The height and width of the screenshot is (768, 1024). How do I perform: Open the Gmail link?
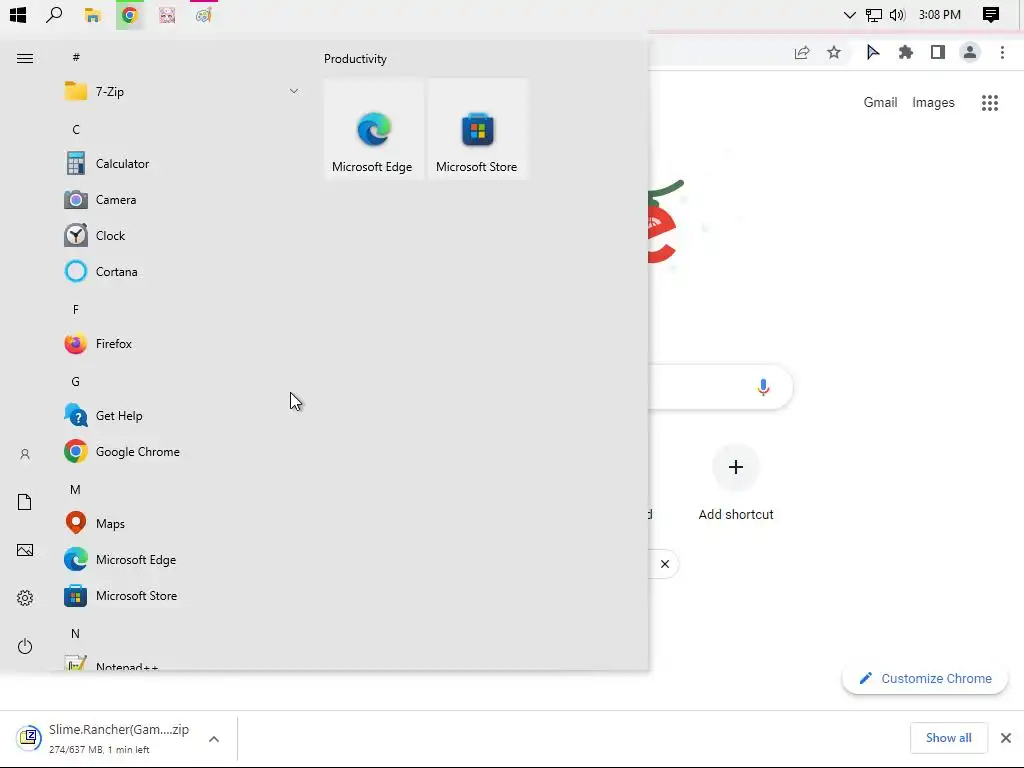[880, 103]
